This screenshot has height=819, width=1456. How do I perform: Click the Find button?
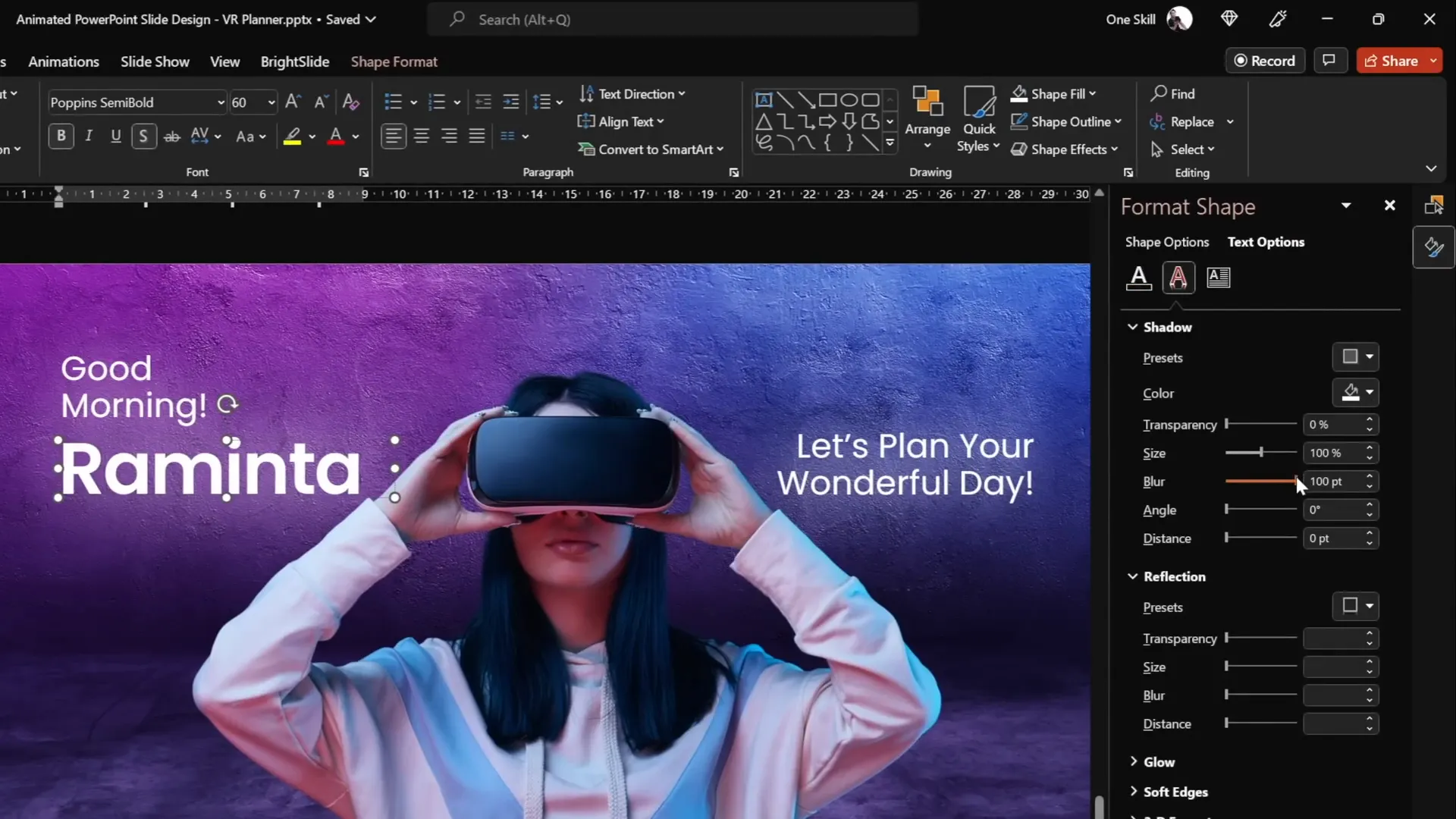(x=1172, y=94)
